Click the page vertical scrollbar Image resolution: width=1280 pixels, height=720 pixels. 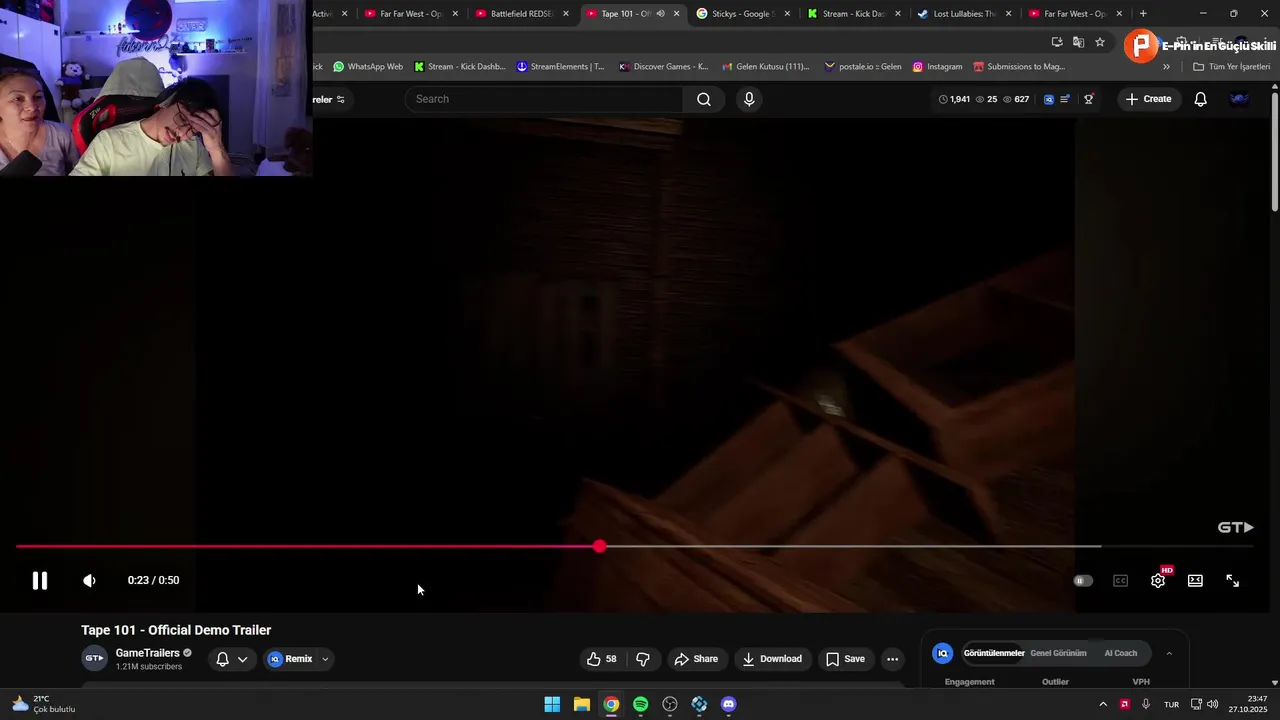click(x=1275, y=150)
